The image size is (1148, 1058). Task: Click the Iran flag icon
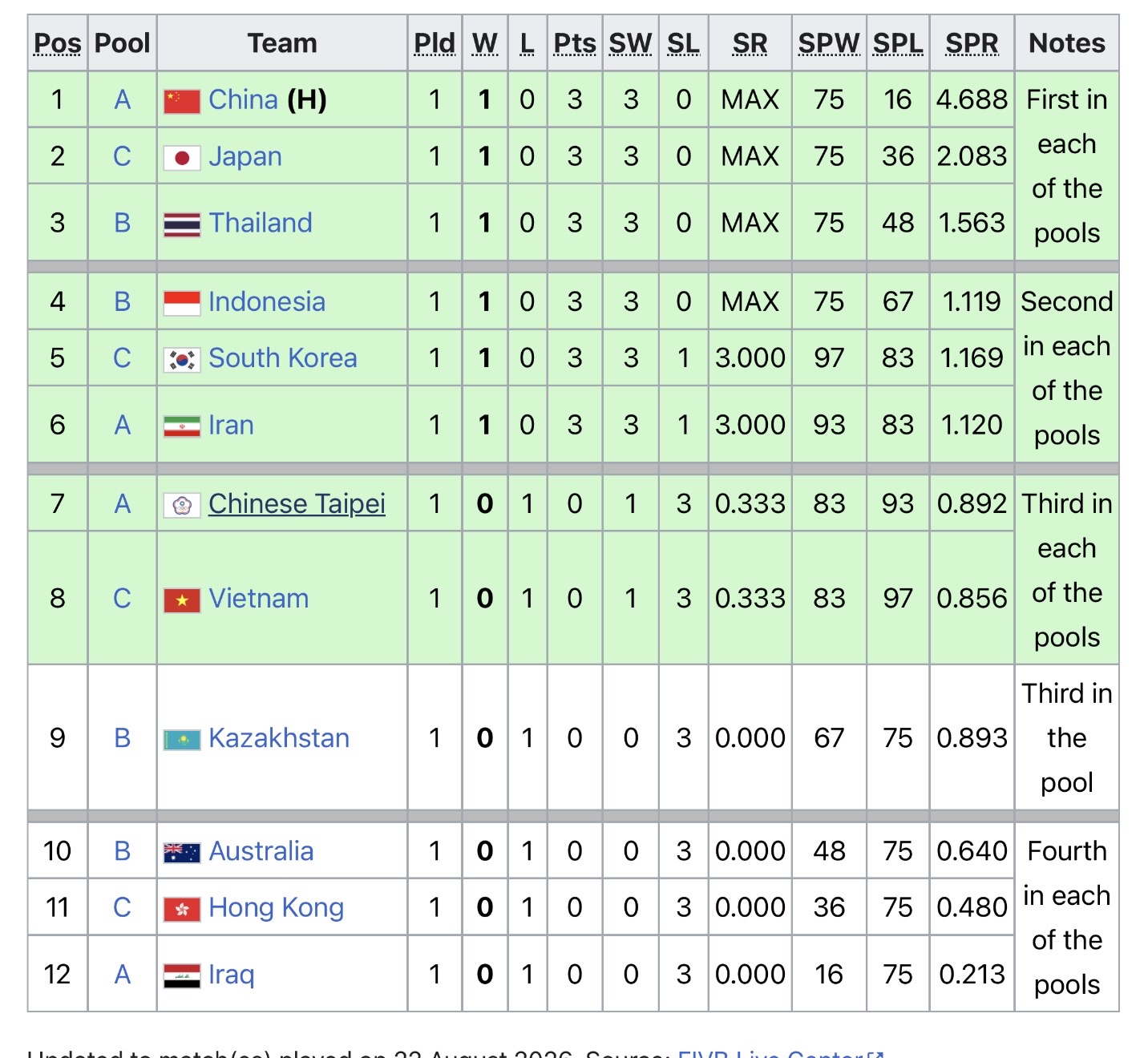(x=182, y=426)
